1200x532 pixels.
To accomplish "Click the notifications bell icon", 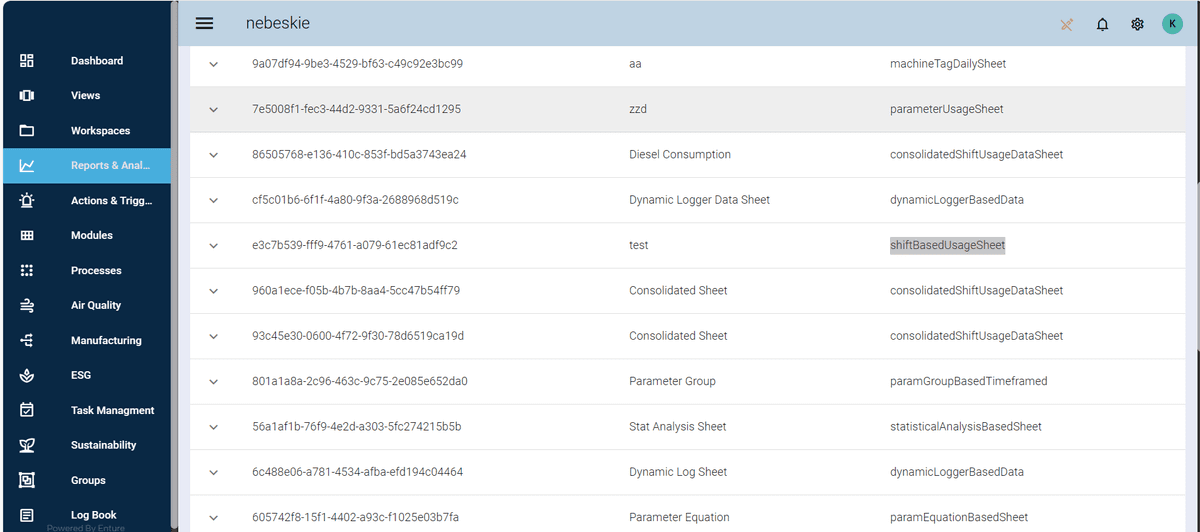I will [x=1102, y=24].
